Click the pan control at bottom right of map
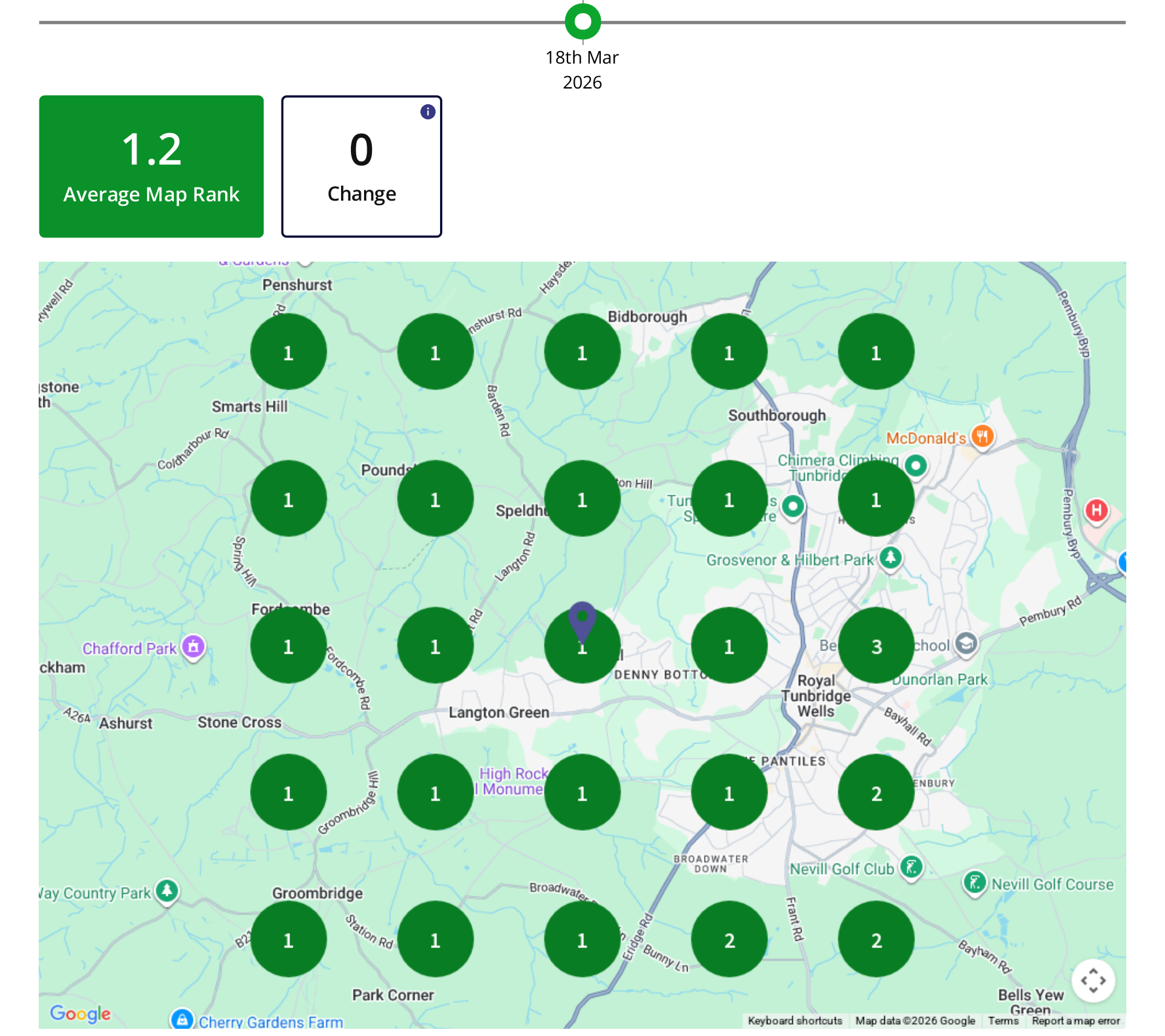1165x1036 pixels. tap(1092, 980)
